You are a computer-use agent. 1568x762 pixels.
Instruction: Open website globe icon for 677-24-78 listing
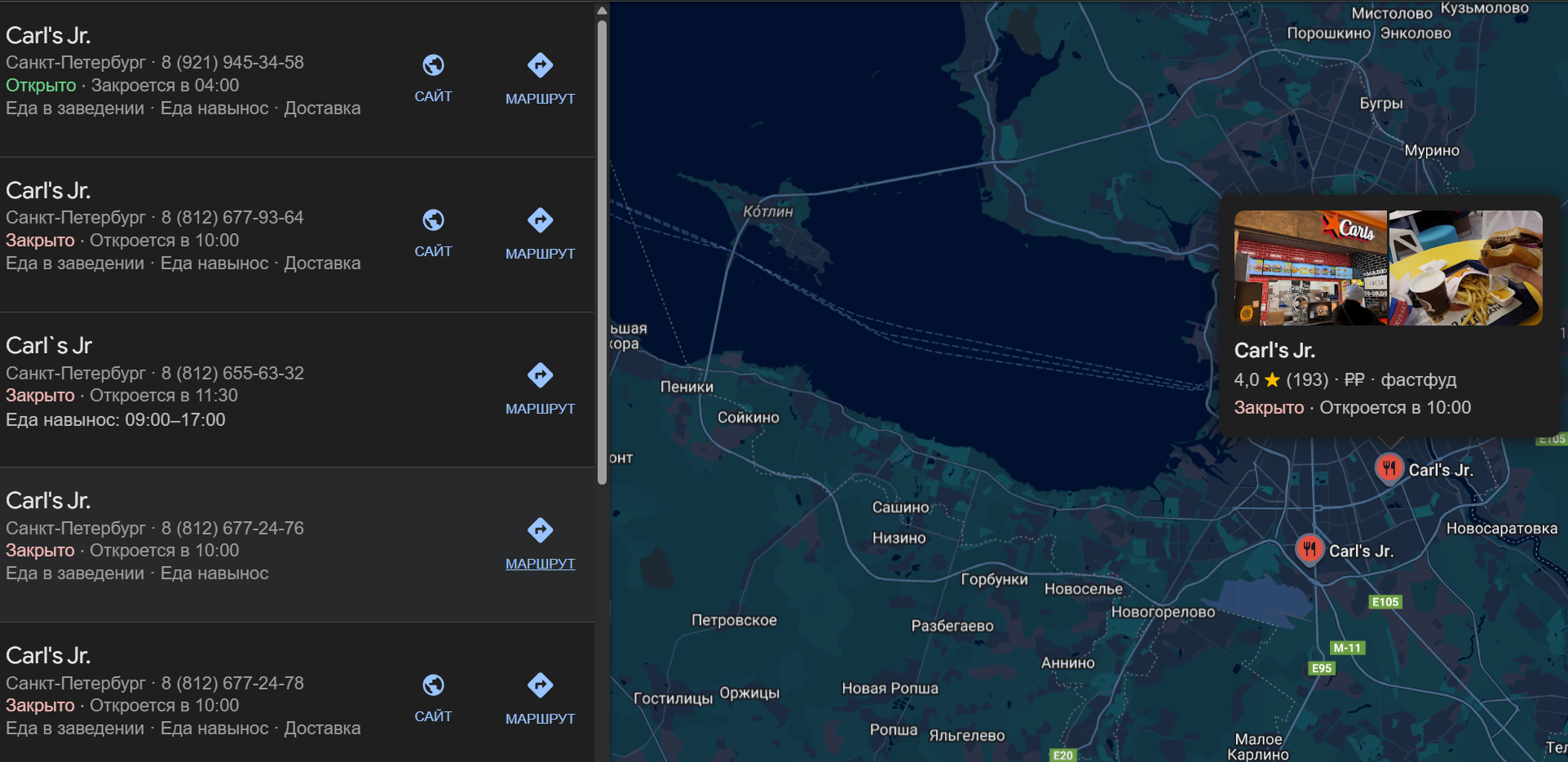tap(433, 685)
